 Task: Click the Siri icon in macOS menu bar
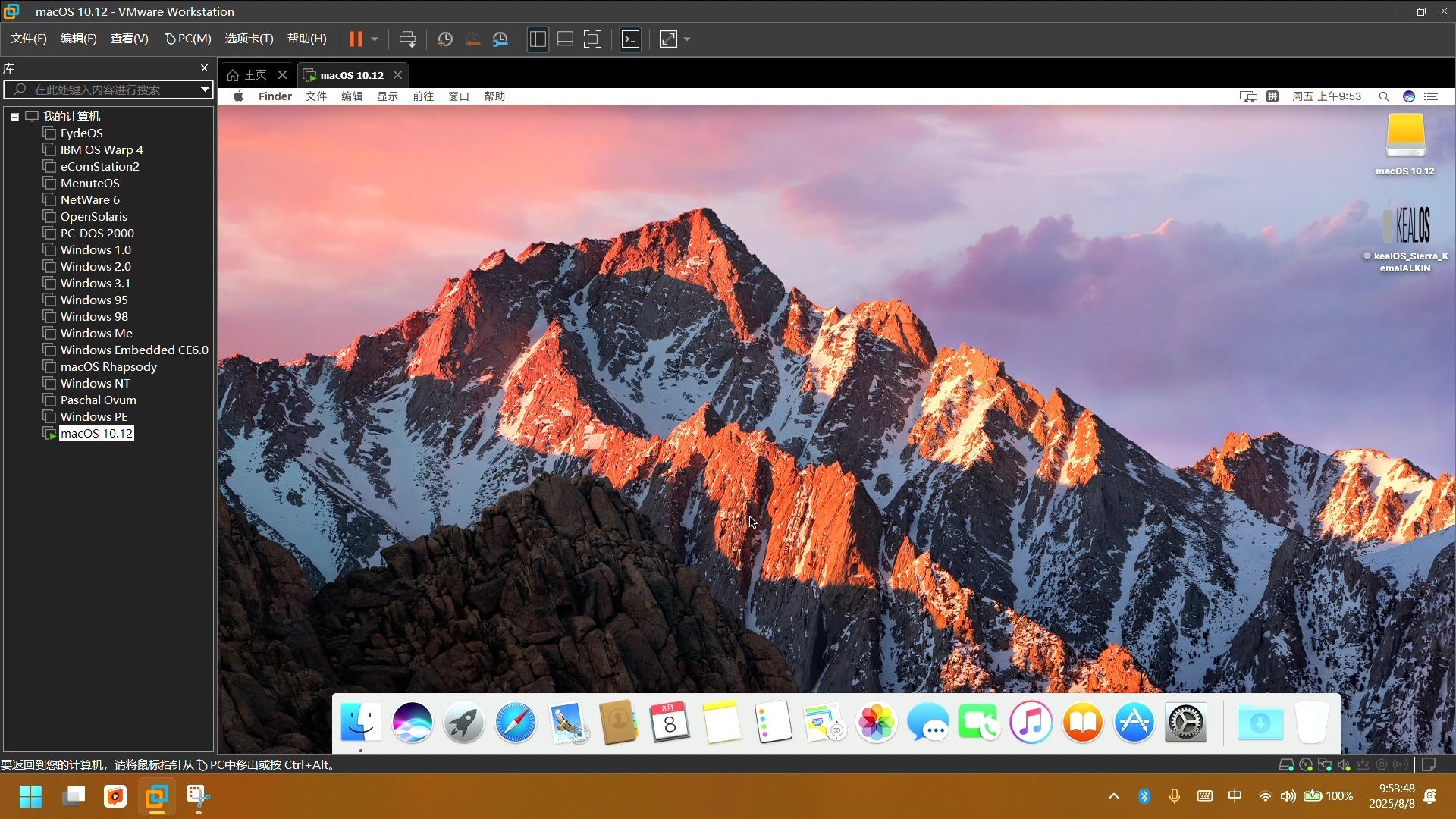pyautogui.click(x=1408, y=96)
